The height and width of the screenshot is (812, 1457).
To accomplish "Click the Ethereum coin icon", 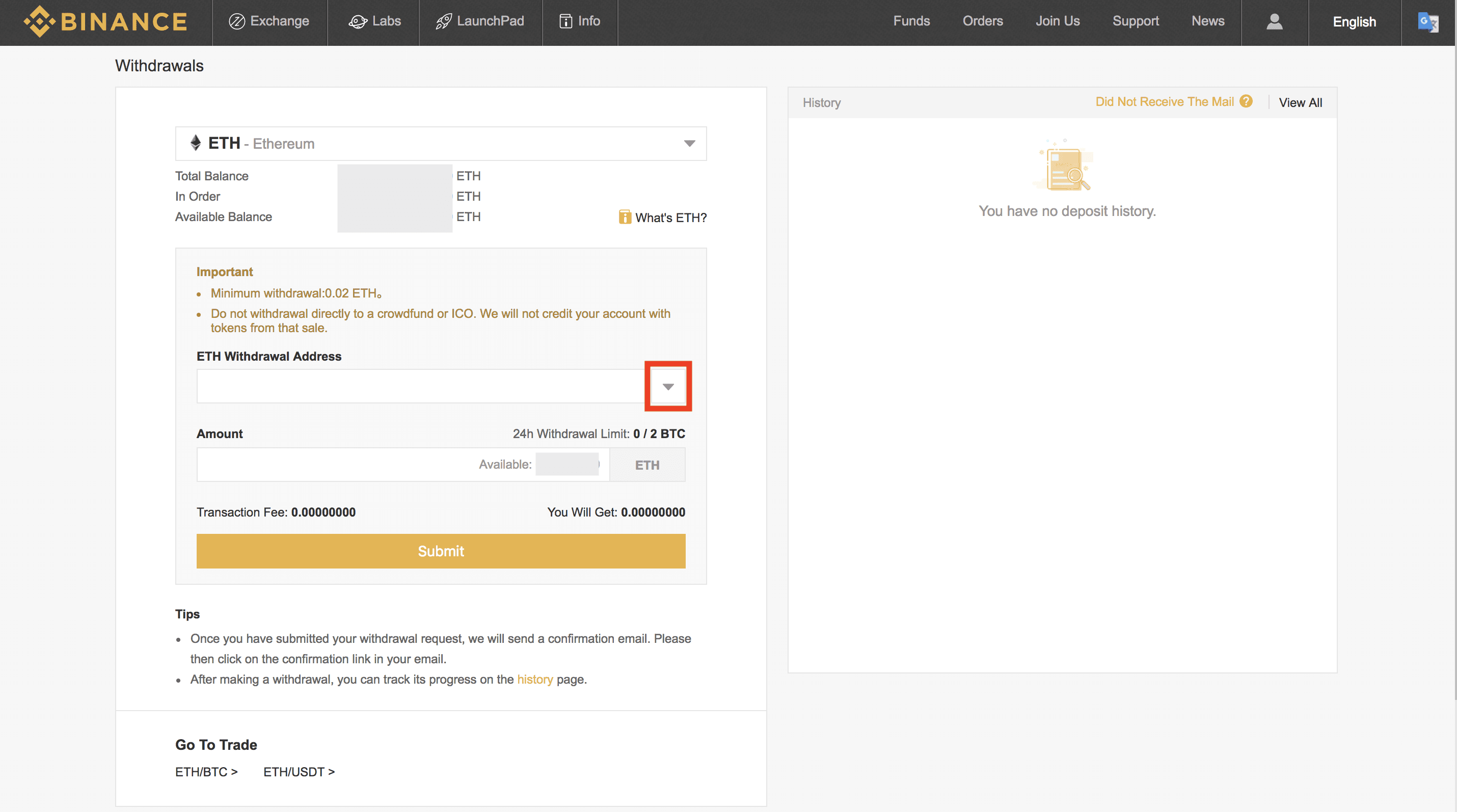I will click(196, 143).
